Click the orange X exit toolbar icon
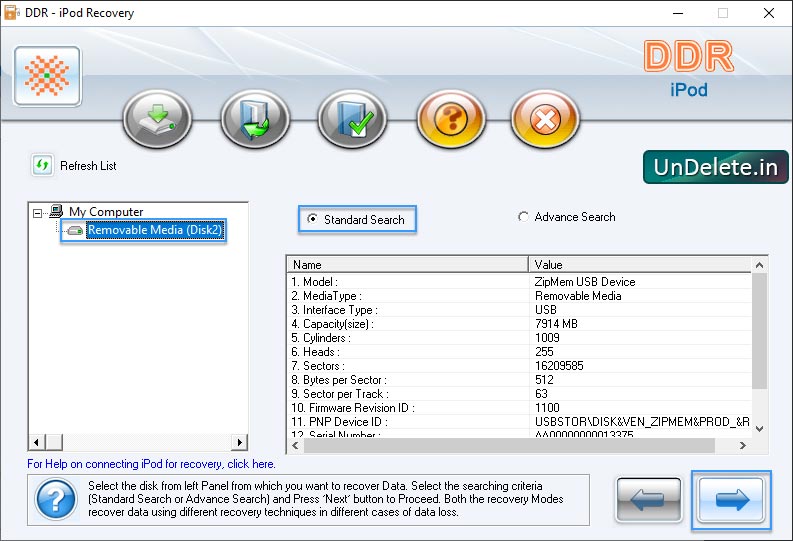This screenshot has height=541, width=793. [x=545, y=119]
